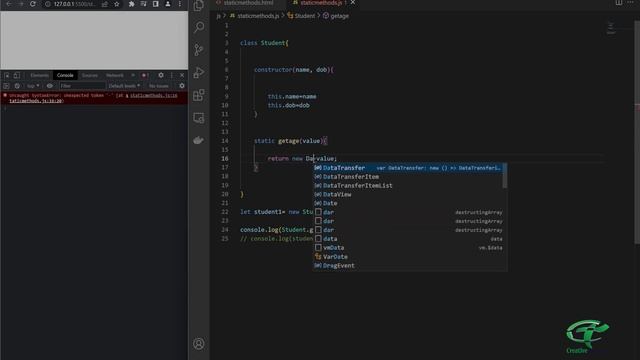Image resolution: width=640 pixels, height=360 pixels.
Task: Open staticmethods.js source link in error
Action: click(x=153, y=96)
